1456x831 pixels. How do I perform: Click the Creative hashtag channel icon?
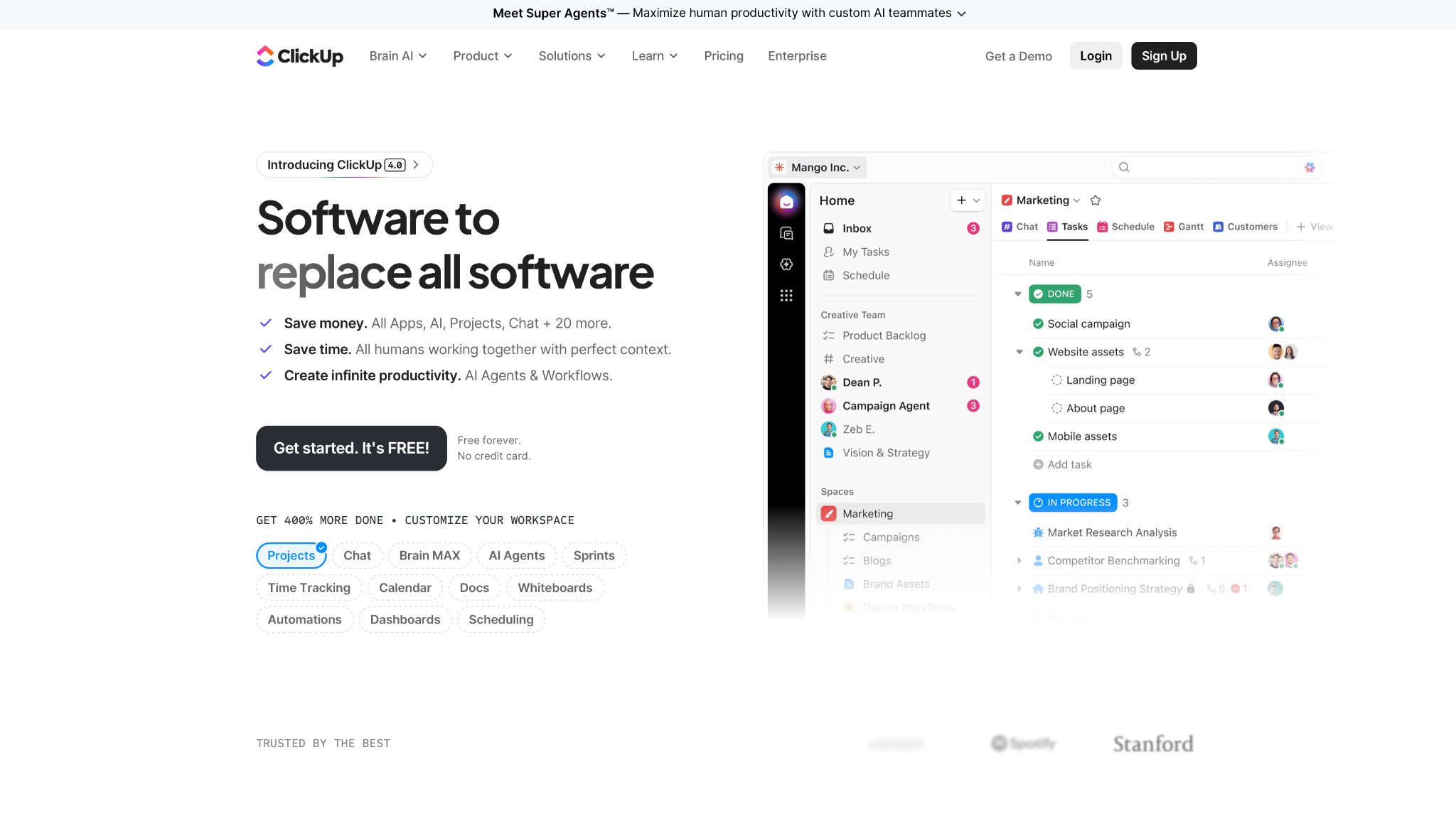(x=828, y=359)
